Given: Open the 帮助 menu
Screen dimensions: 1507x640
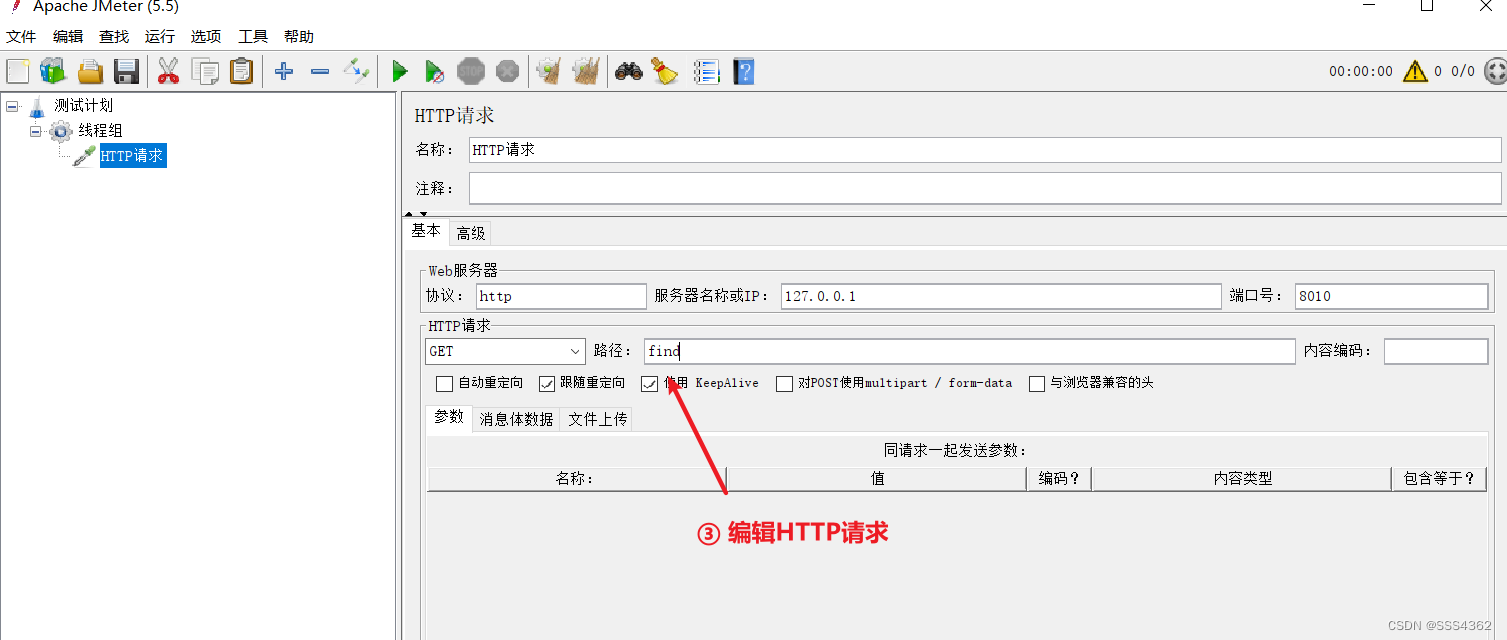Looking at the screenshot, I should [x=299, y=36].
